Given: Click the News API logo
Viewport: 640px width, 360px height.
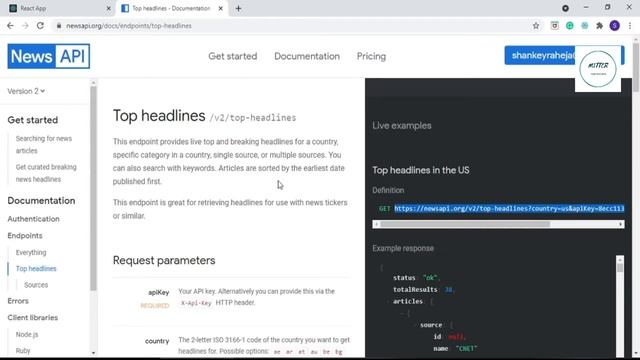Looking at the screenshot, I should click(x=49, y=56).
